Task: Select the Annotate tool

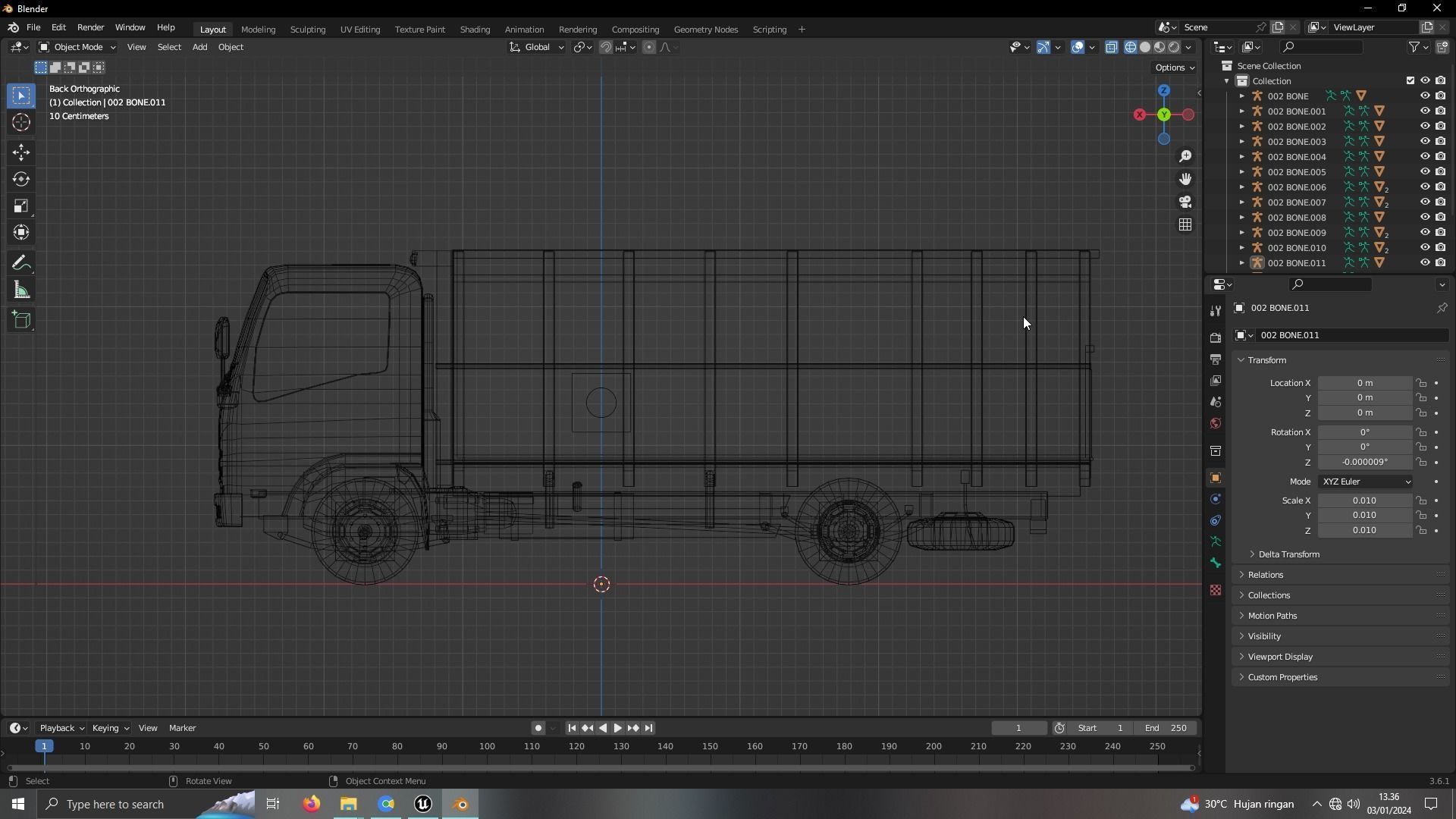Action: coord(21,263)
